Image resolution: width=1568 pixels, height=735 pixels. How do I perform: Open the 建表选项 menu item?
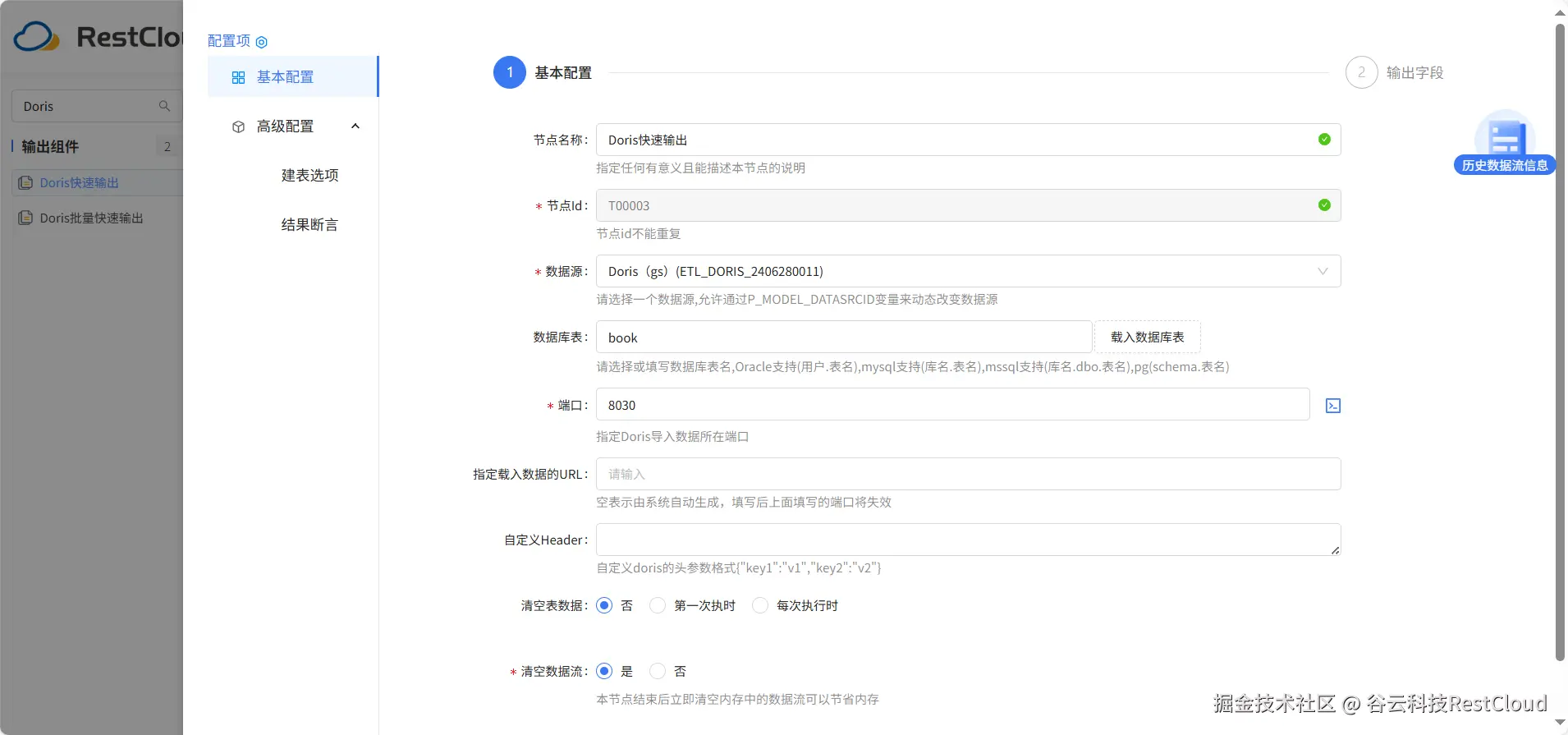click(309, 175)
